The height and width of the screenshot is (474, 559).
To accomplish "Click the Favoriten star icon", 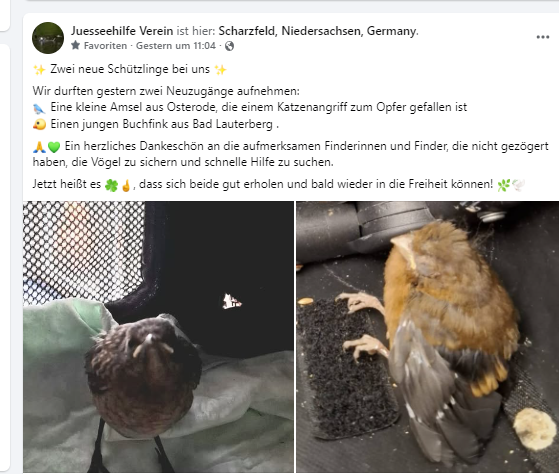I will click(x=75, y=45).
